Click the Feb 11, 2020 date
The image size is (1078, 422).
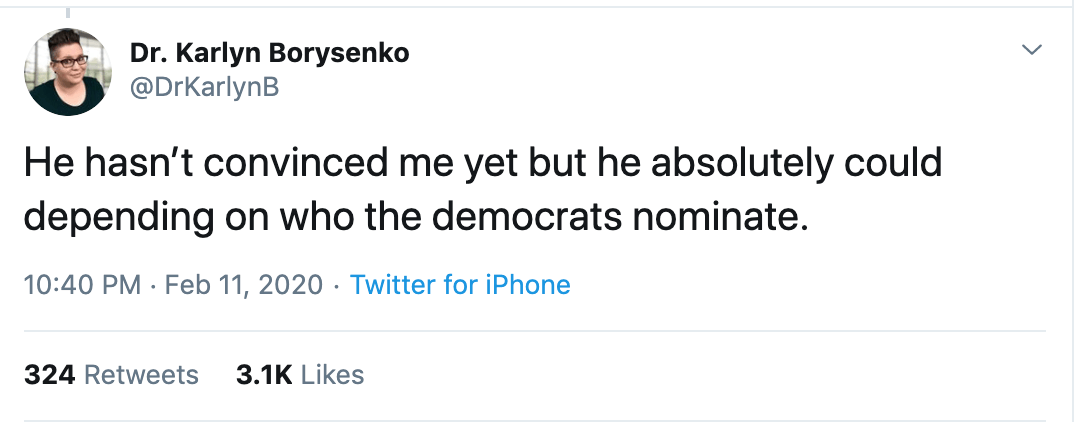pyautogui.click(x=244, y=285)
